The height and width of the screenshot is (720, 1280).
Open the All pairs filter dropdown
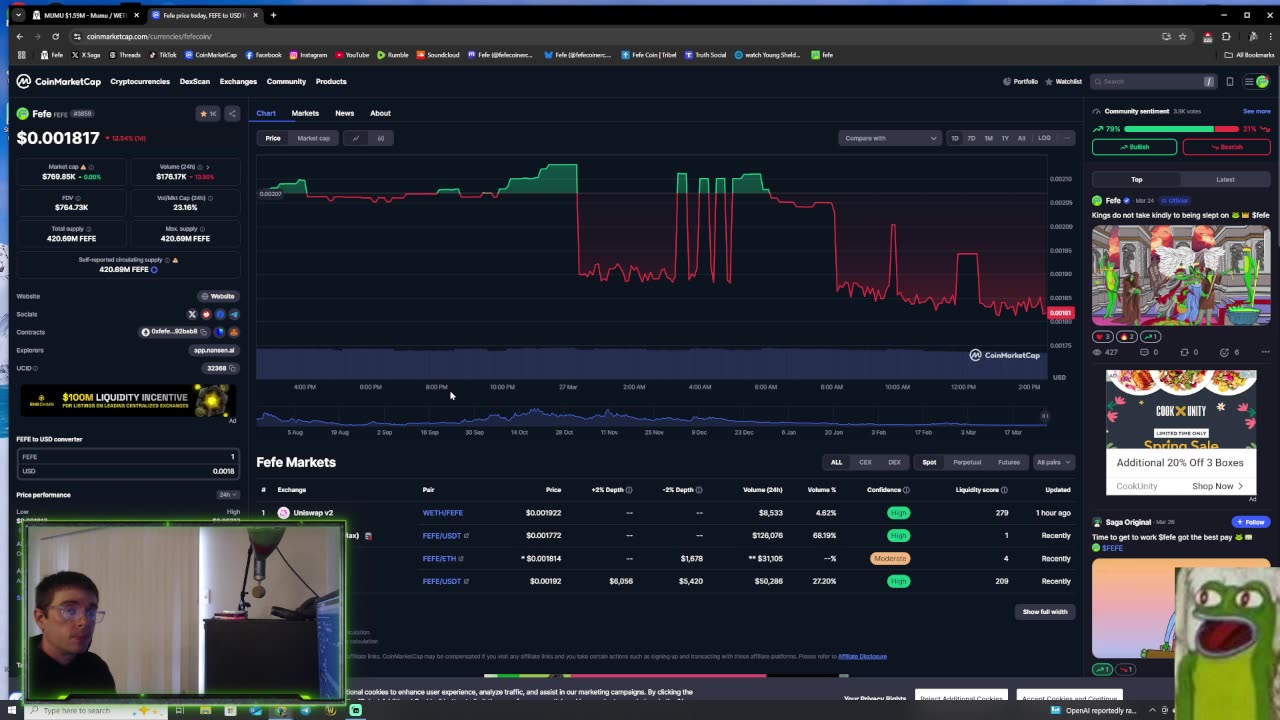1053,462
